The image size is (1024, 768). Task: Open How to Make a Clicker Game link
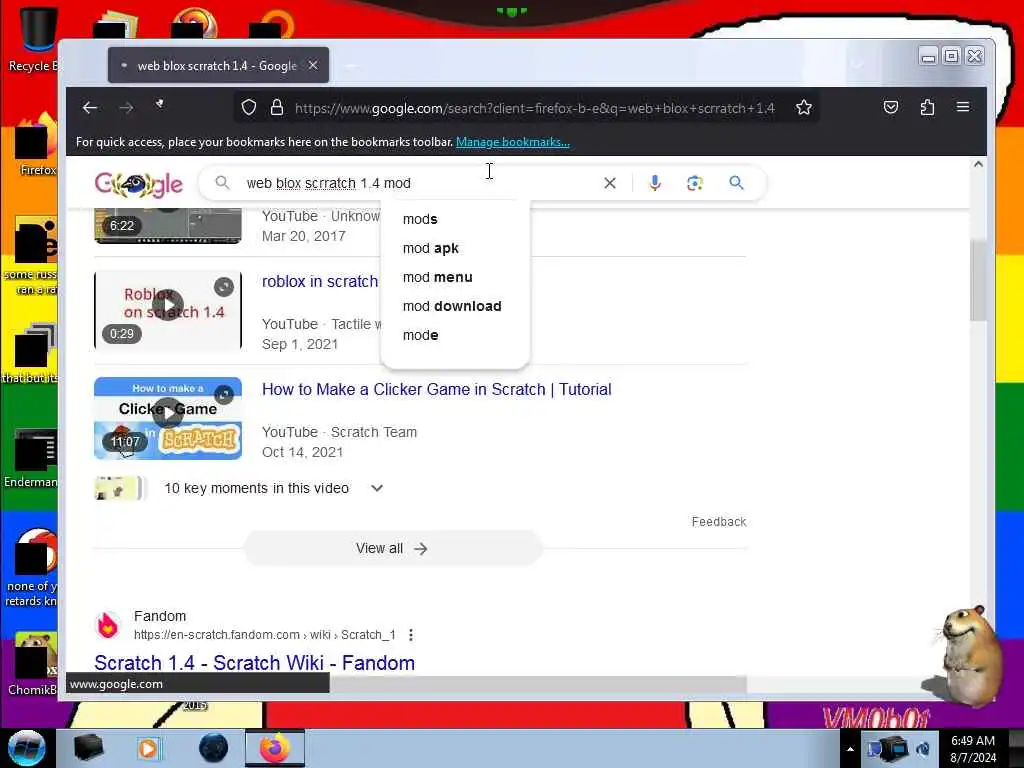pos(436,389)
